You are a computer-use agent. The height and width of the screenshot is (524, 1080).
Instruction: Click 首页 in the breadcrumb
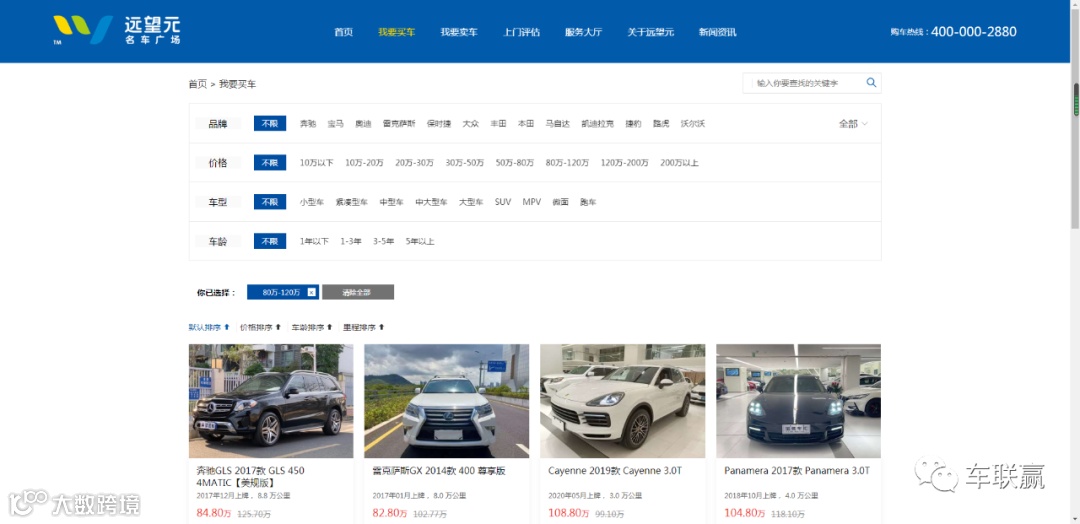pyautogui.click(x=198, y=84)
